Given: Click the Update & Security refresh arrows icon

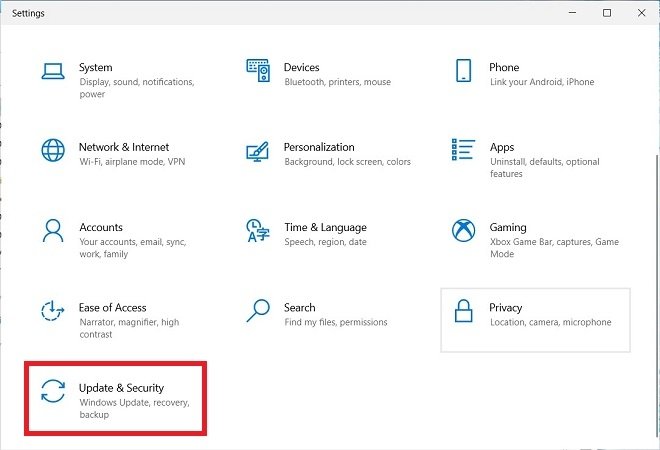Looking at the screenshot, I should 53,391.
